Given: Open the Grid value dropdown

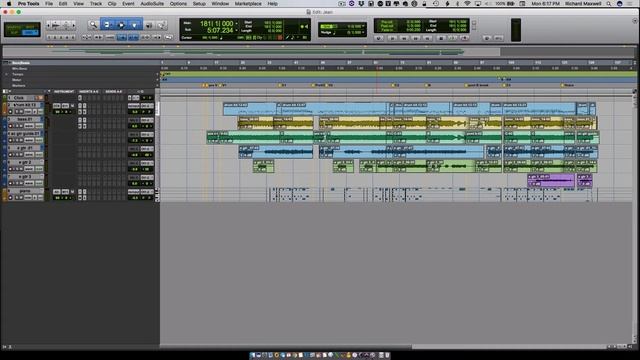Looking at the screenshot, I should click(363, 26).
